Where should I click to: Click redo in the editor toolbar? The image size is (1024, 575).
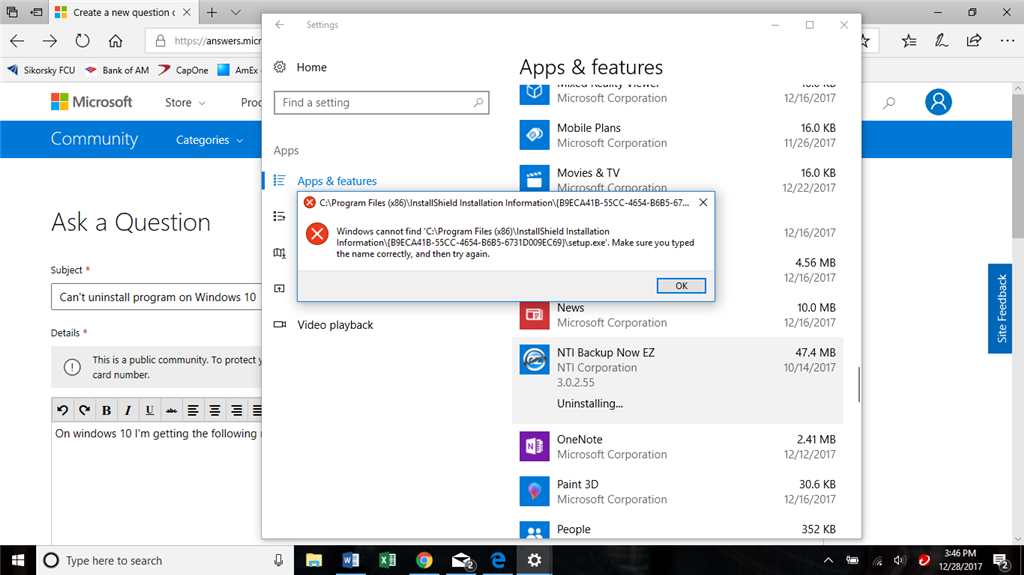84,410
